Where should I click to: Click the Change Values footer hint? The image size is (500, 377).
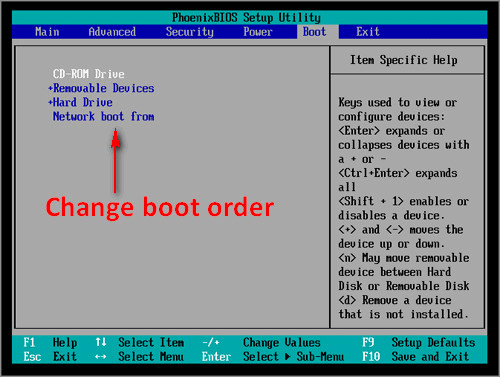pos(282,342)
